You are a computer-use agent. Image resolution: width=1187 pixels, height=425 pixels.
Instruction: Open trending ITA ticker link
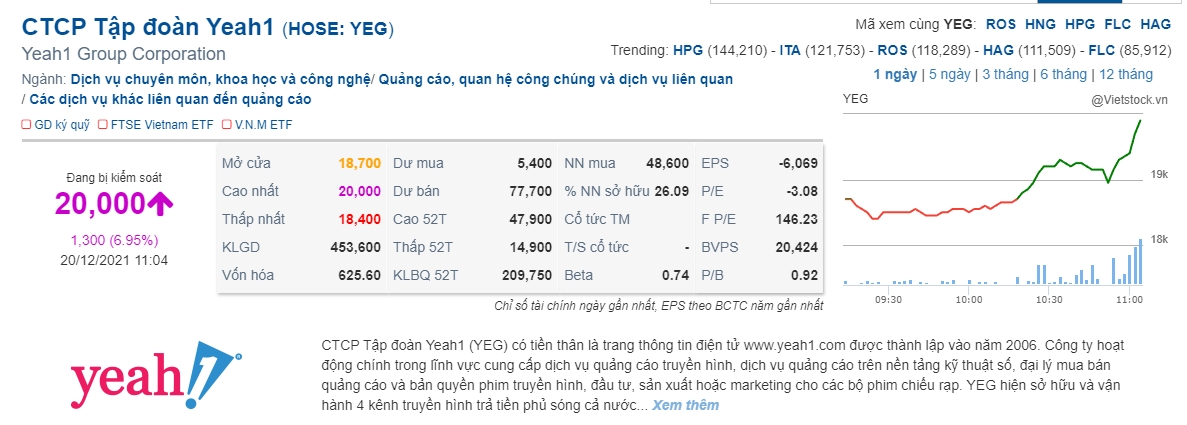pos(790,51)
